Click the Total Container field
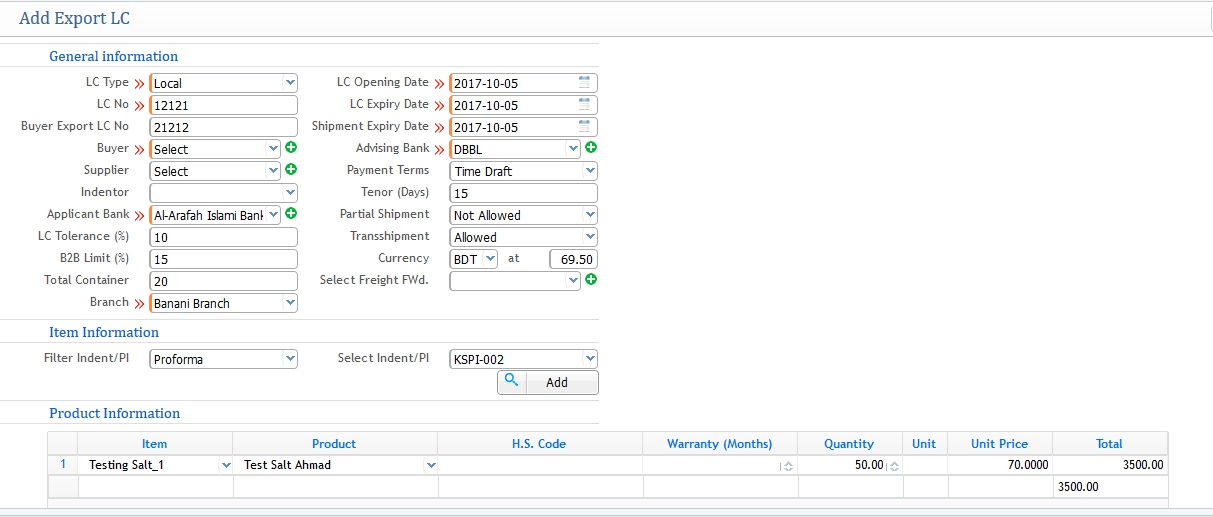The width and height of the screenshot is (1213, 517). pyautogui.click(x=224, y=281)
